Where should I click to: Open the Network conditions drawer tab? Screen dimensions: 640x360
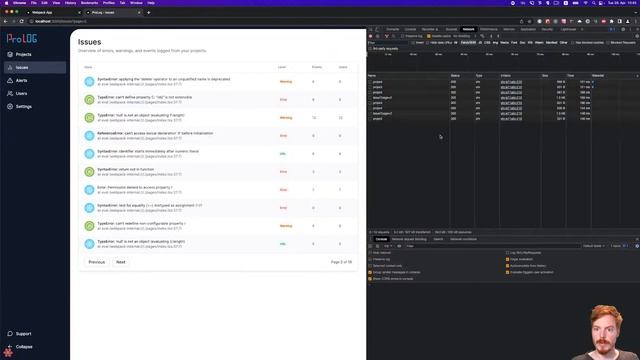[463, 239]
